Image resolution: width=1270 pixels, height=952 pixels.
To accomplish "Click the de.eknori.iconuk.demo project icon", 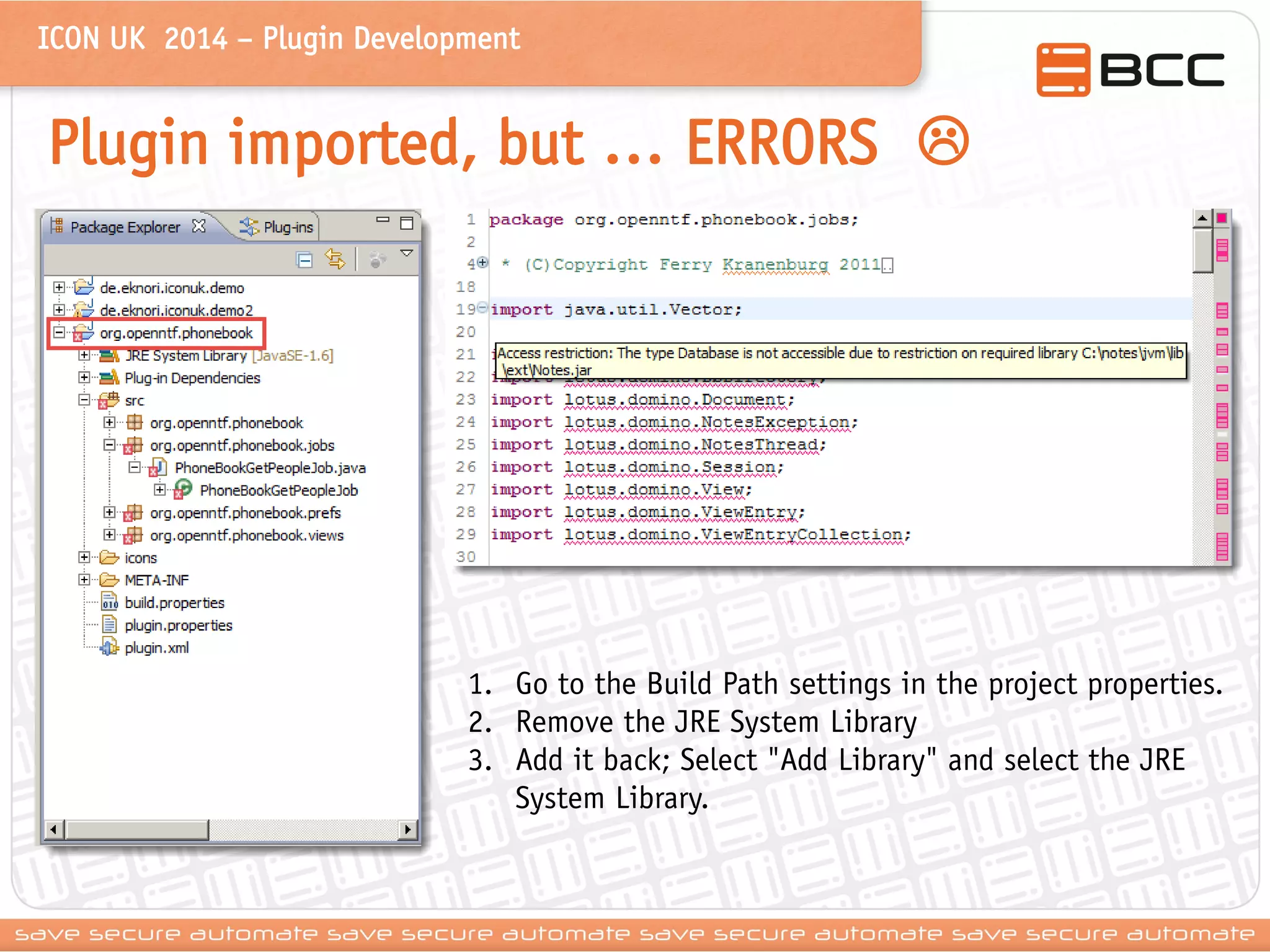I will tap(83, 286).
